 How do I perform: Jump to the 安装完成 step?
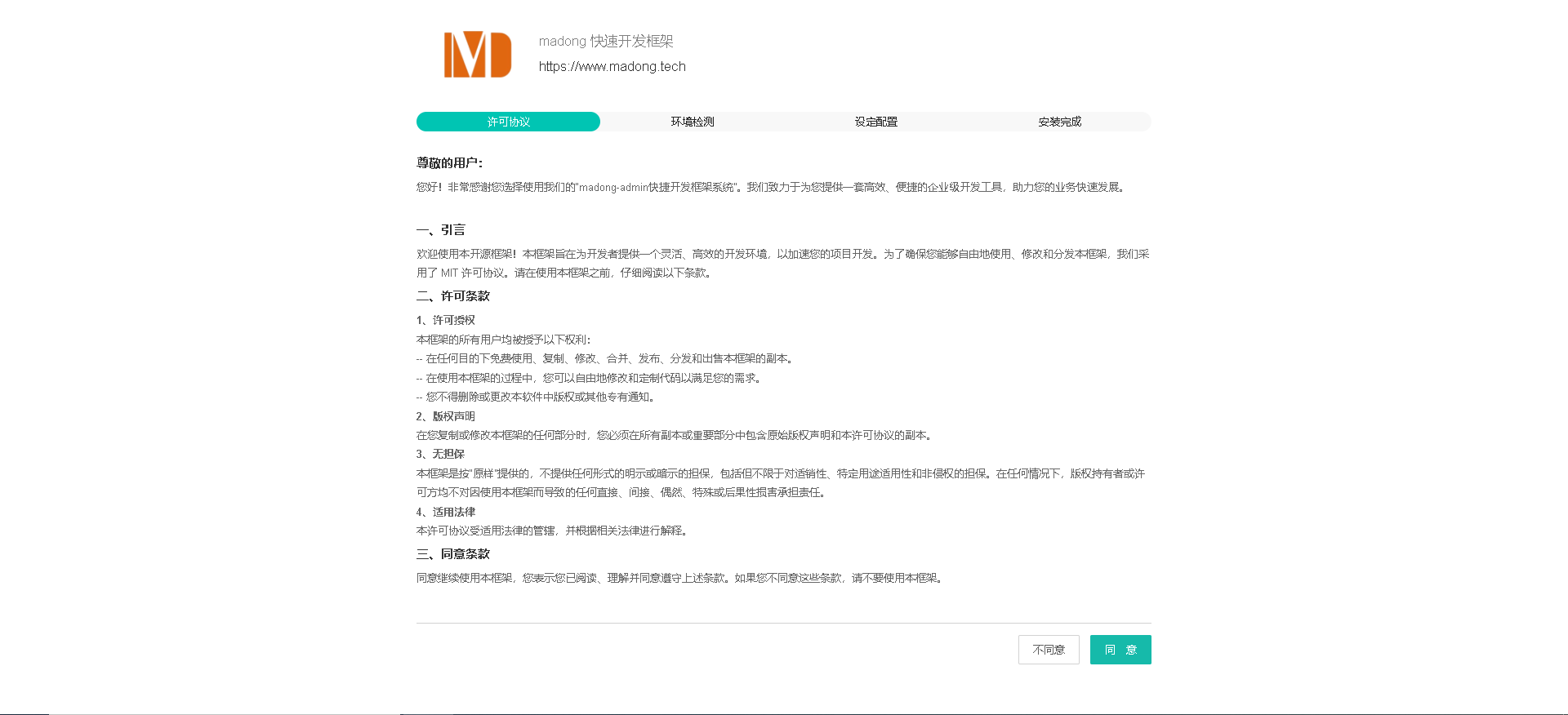[1059, 122]
